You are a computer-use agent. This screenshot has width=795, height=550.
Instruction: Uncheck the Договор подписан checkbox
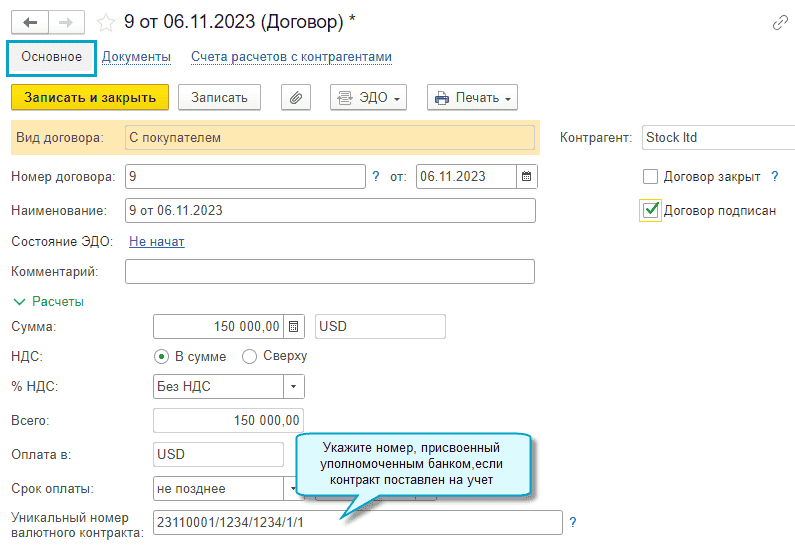[x=650, y=210]
